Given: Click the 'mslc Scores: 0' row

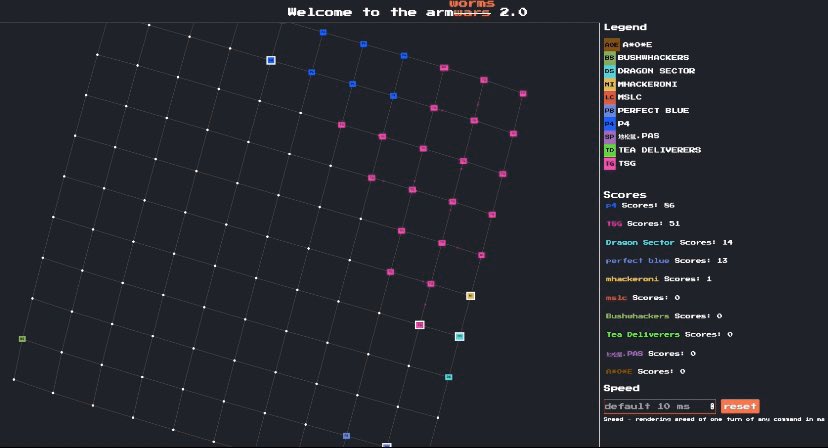Looking at the screenshot, I should [643, 297].
